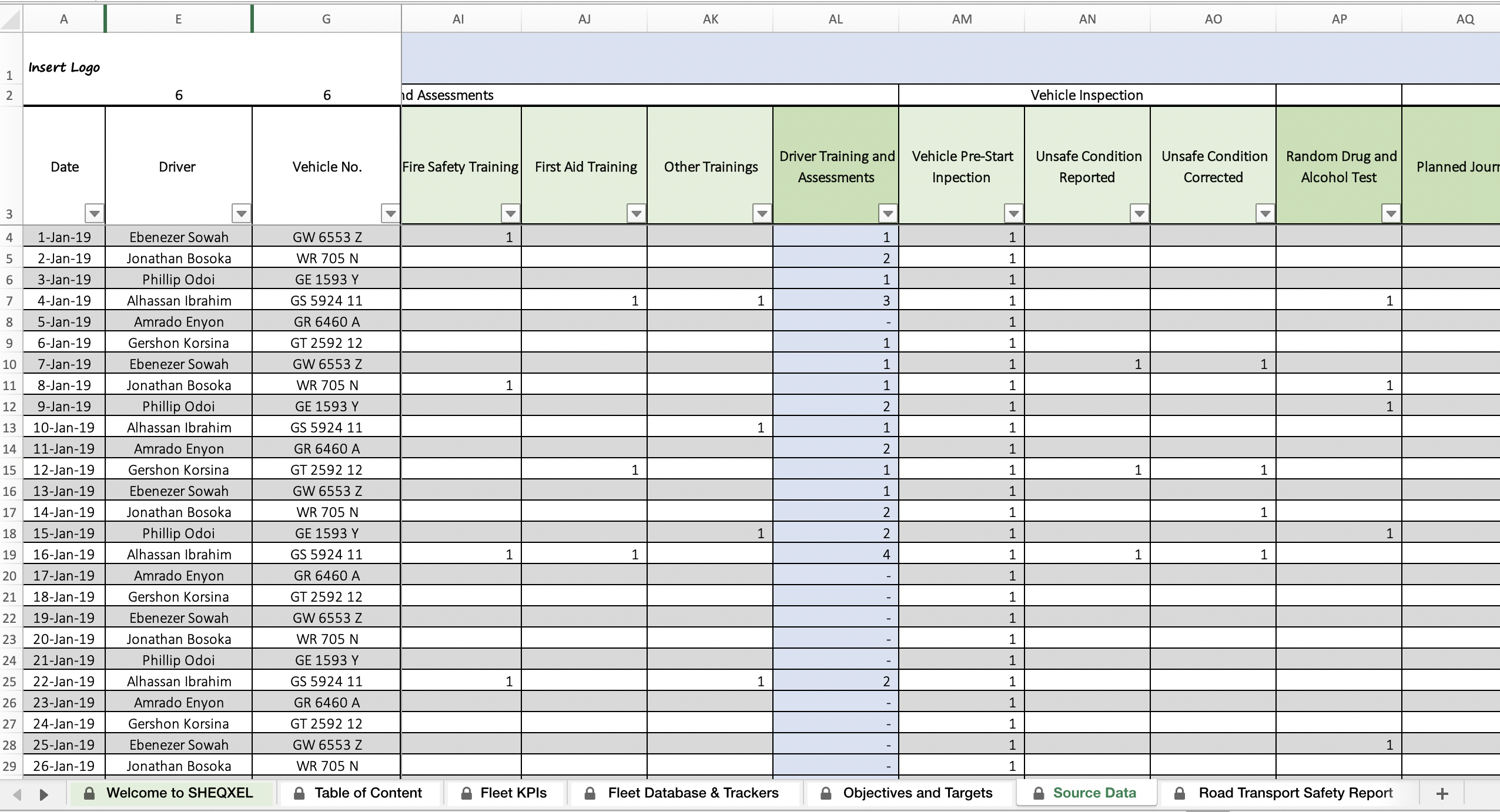This screenshot has width=1500, height=812.
Task: Click Driver Training value 4 in row 19
Action: point(836,554)
